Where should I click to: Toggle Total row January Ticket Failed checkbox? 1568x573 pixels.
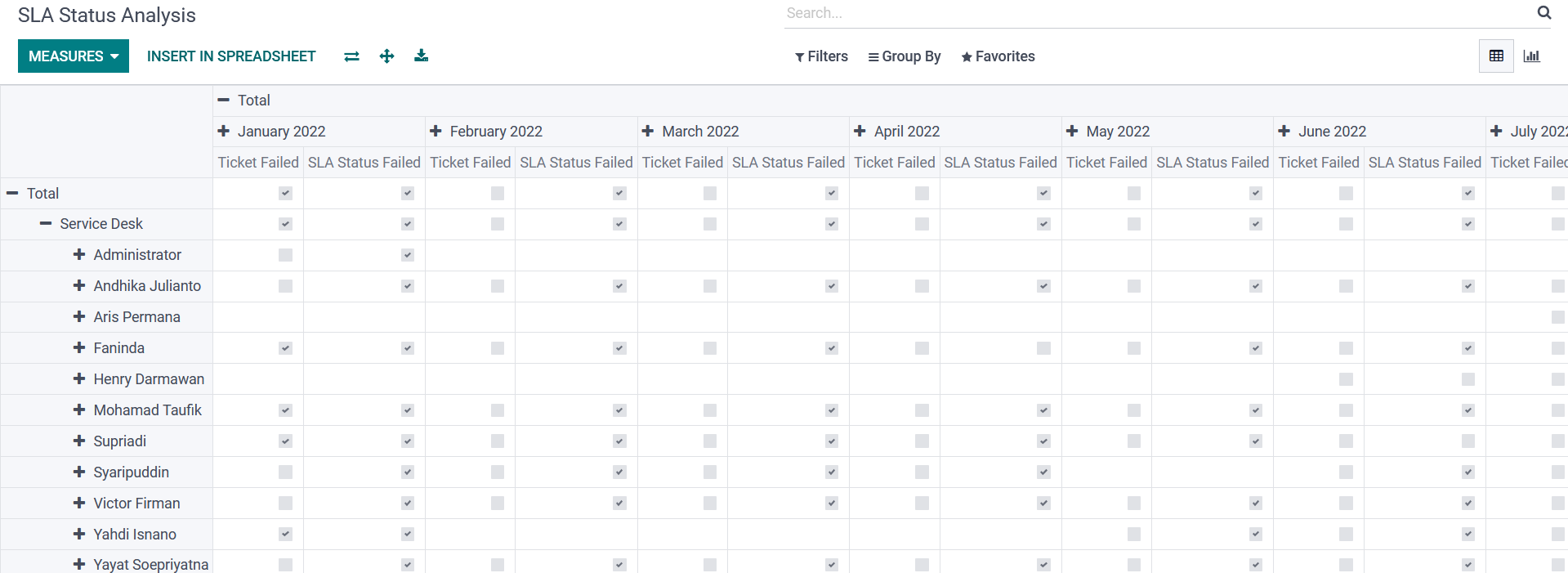[x=285, y=194]
